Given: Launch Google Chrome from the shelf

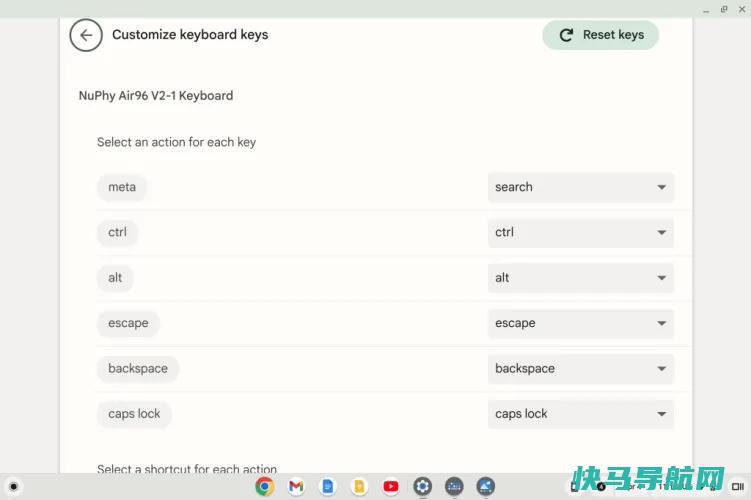Looking at the screenshot, I should click(x=265, y=487).
